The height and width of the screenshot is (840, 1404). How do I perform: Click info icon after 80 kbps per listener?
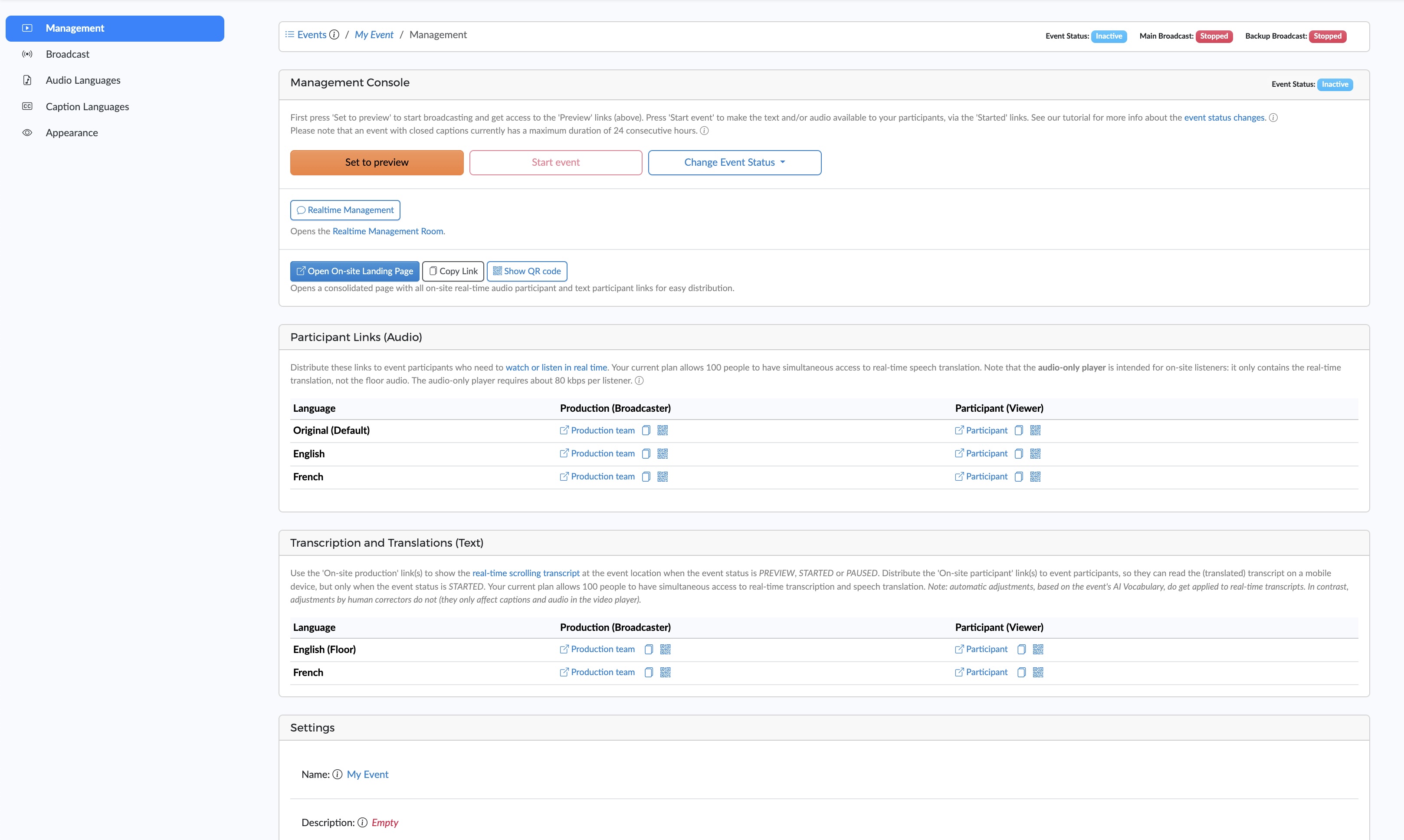(640, 381)
